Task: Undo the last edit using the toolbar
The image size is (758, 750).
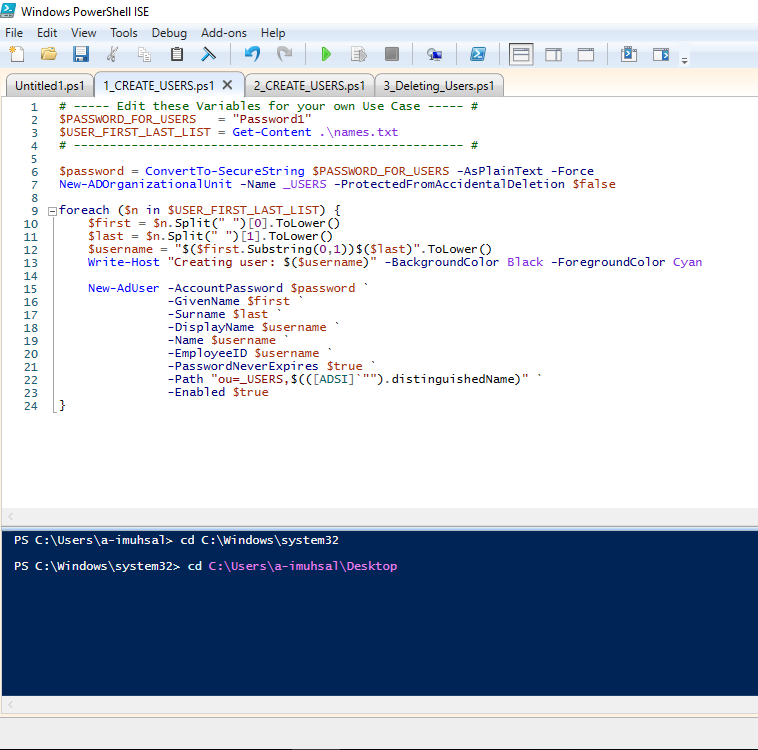Action: pos(252,54)
